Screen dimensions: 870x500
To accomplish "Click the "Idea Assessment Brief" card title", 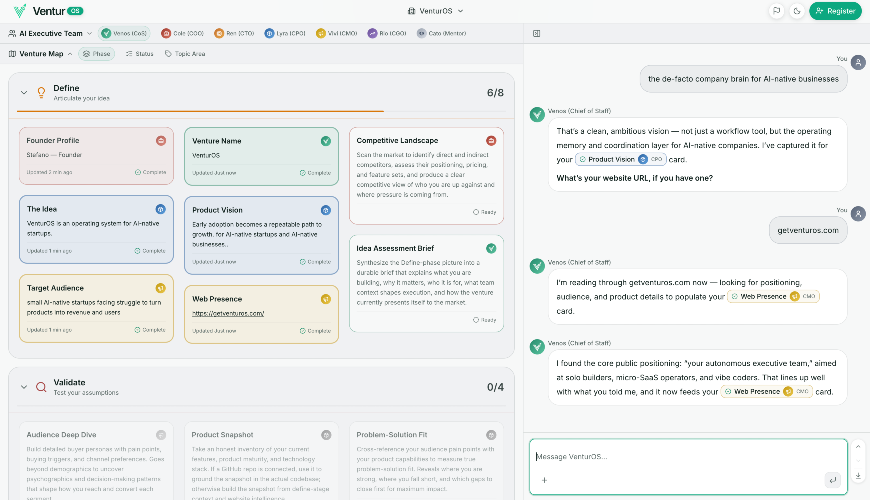I will [x=395, y=248].
